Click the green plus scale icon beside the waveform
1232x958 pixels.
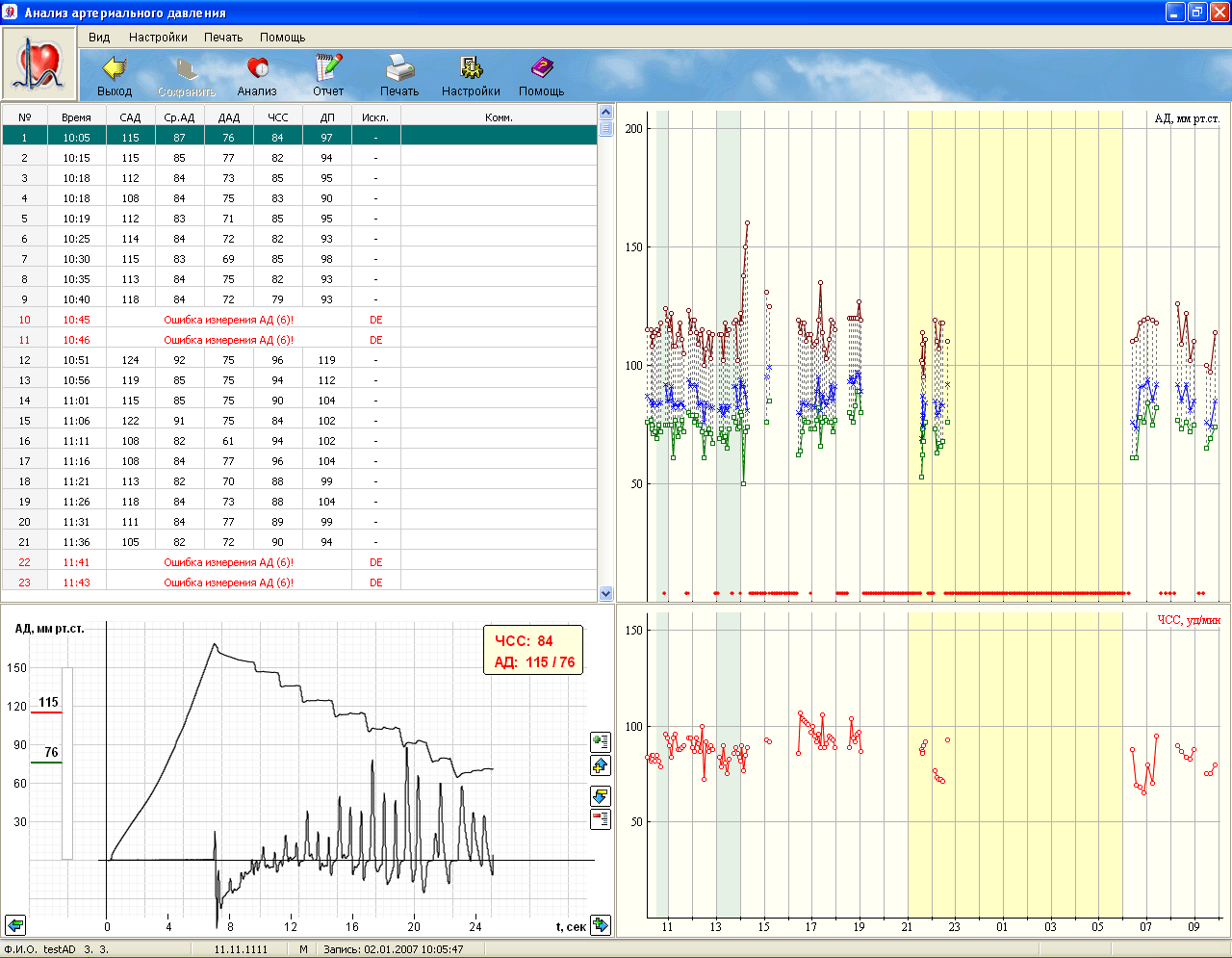pyautogui.click(x=601, y=741)
